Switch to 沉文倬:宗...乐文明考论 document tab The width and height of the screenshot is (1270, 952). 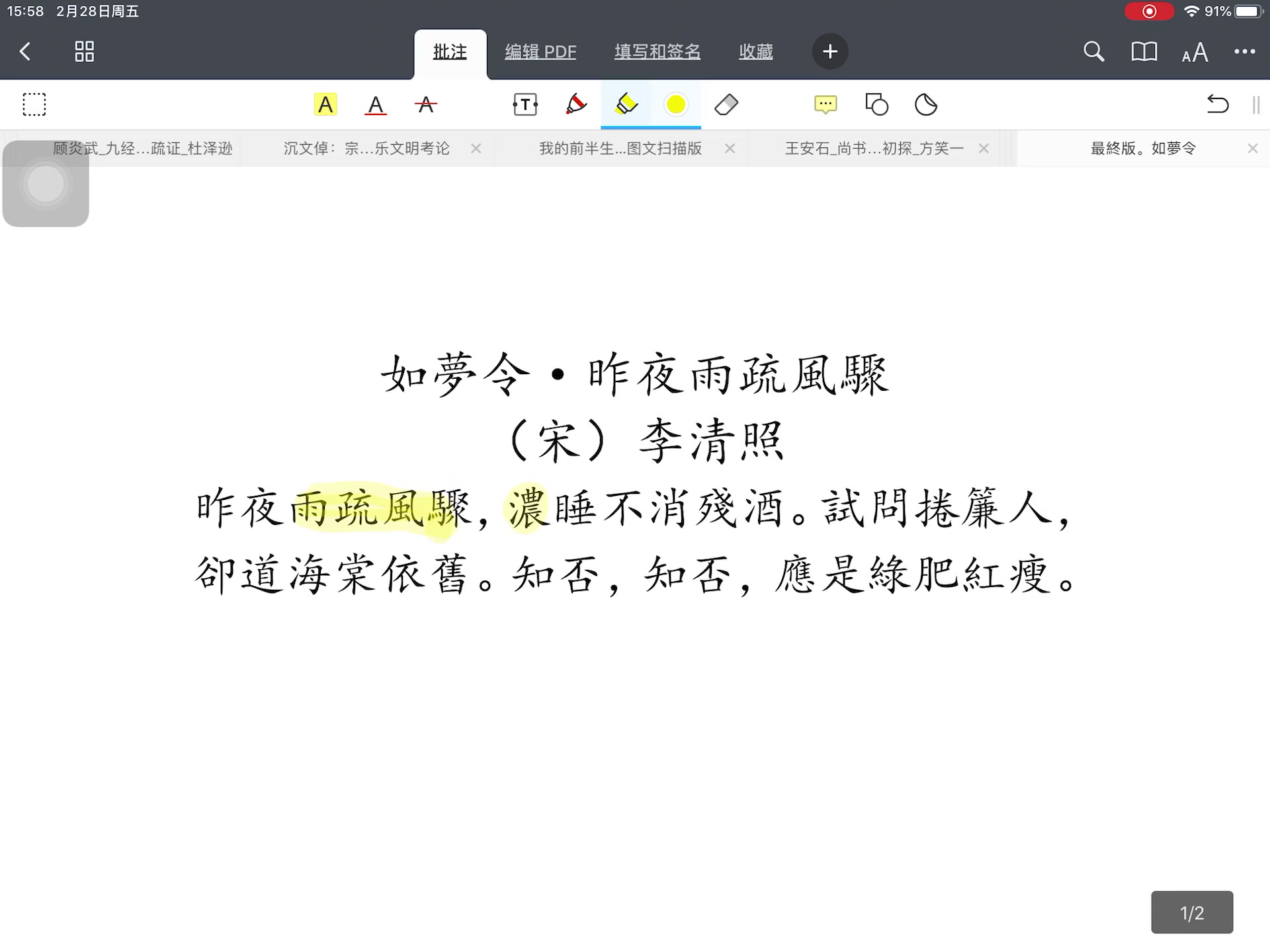click(x=366, y=148)
